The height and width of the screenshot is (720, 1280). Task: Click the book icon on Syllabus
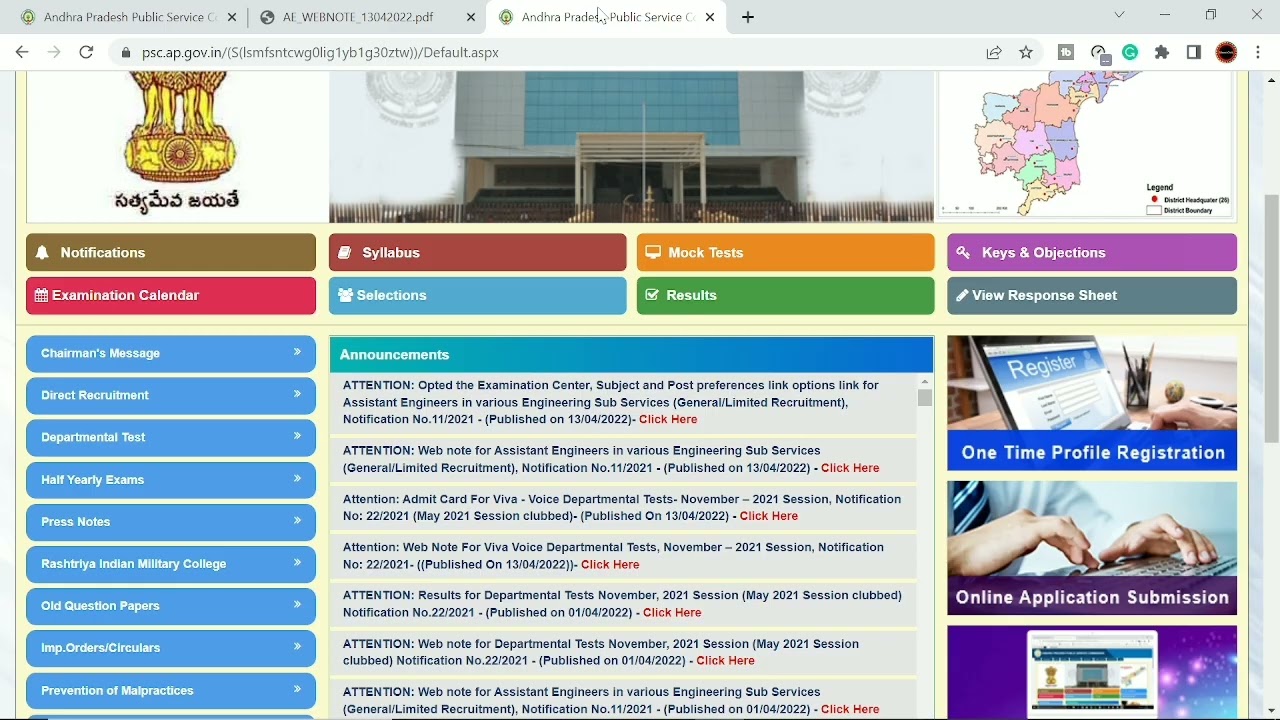[x=345, y=253]
